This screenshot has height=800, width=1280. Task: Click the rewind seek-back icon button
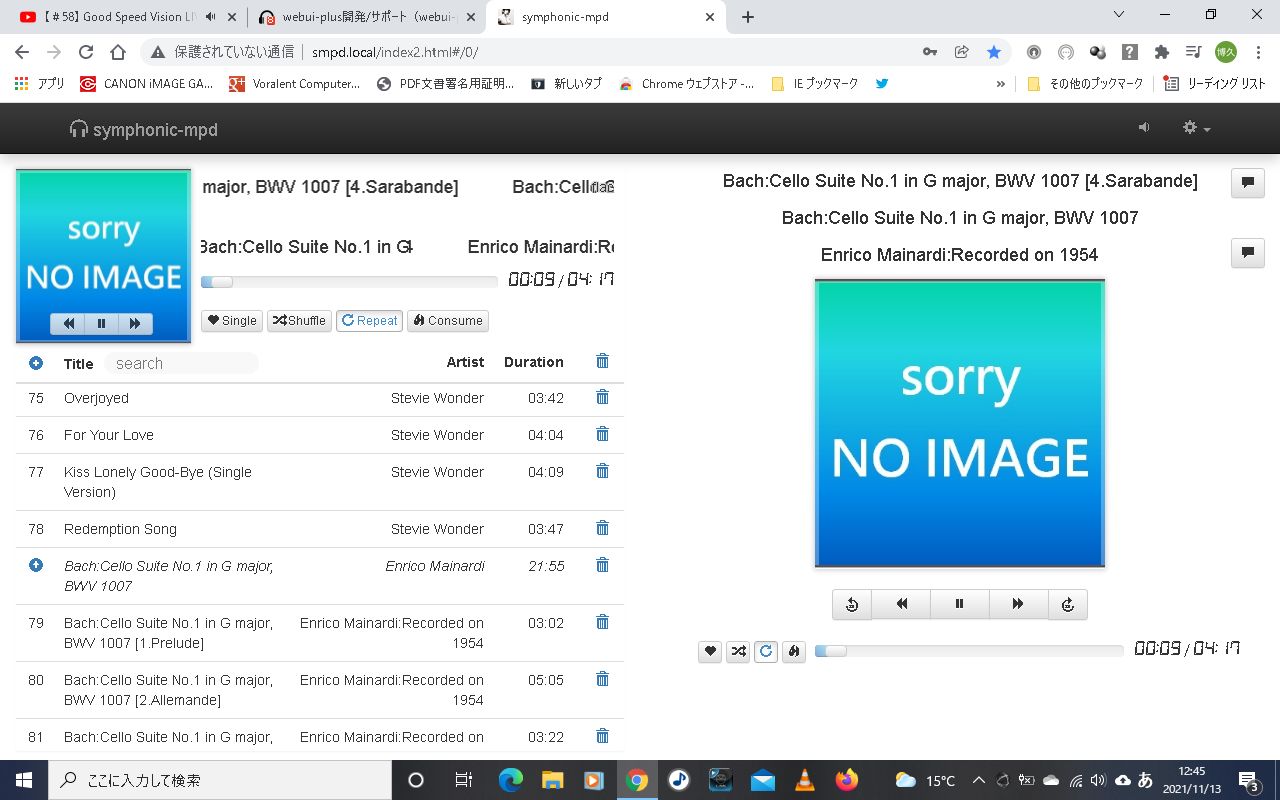click(x=852, y=604)
